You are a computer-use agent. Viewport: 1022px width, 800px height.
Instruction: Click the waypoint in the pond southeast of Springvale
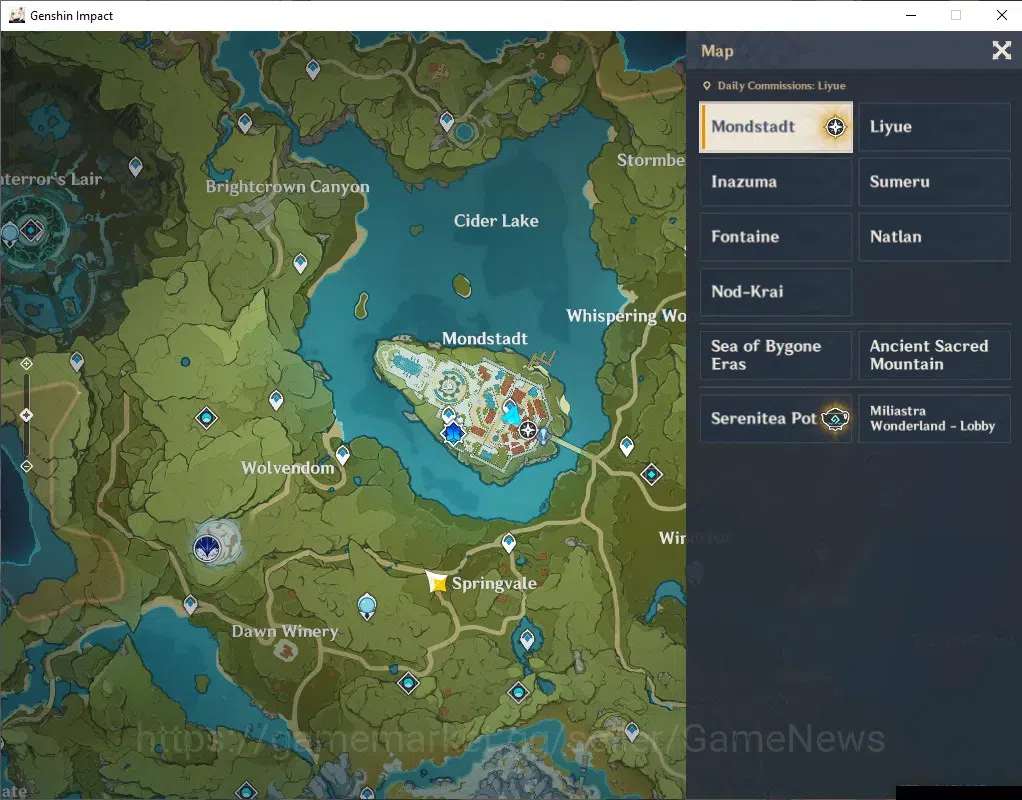click(527, 640)
